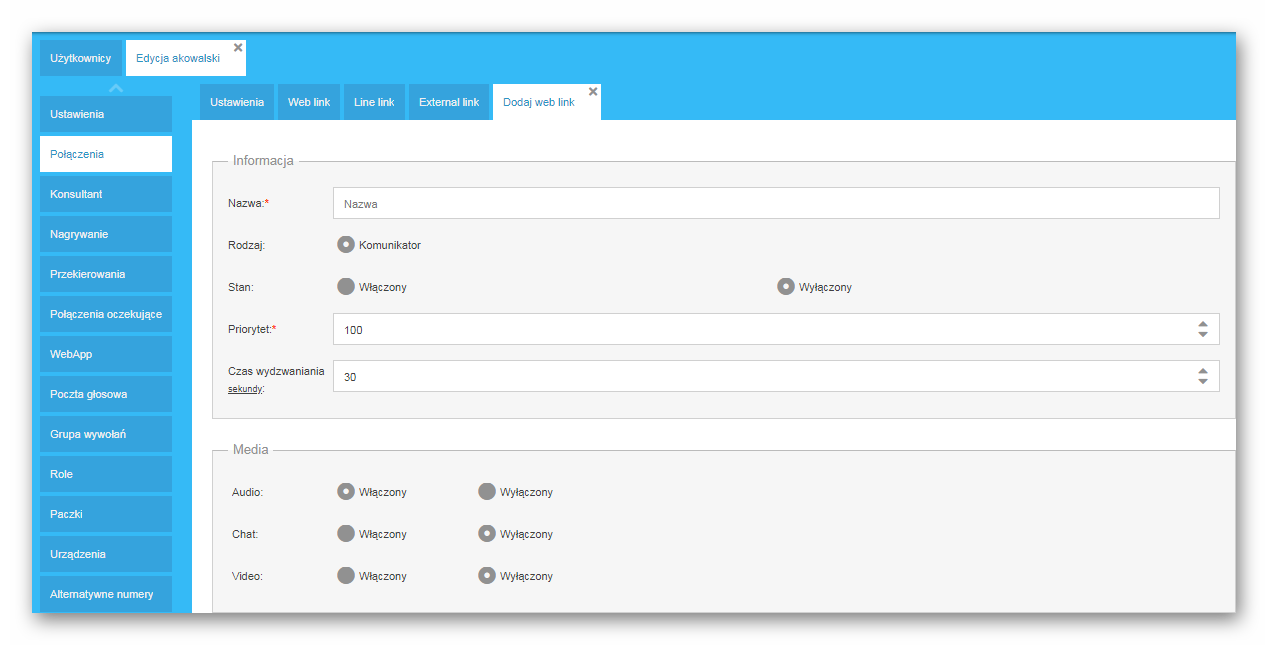The width and height of the screenshot is (1268, 645).
Task: Disable Audio with Wyłączony radio
Action: click(x=487, y=492)
